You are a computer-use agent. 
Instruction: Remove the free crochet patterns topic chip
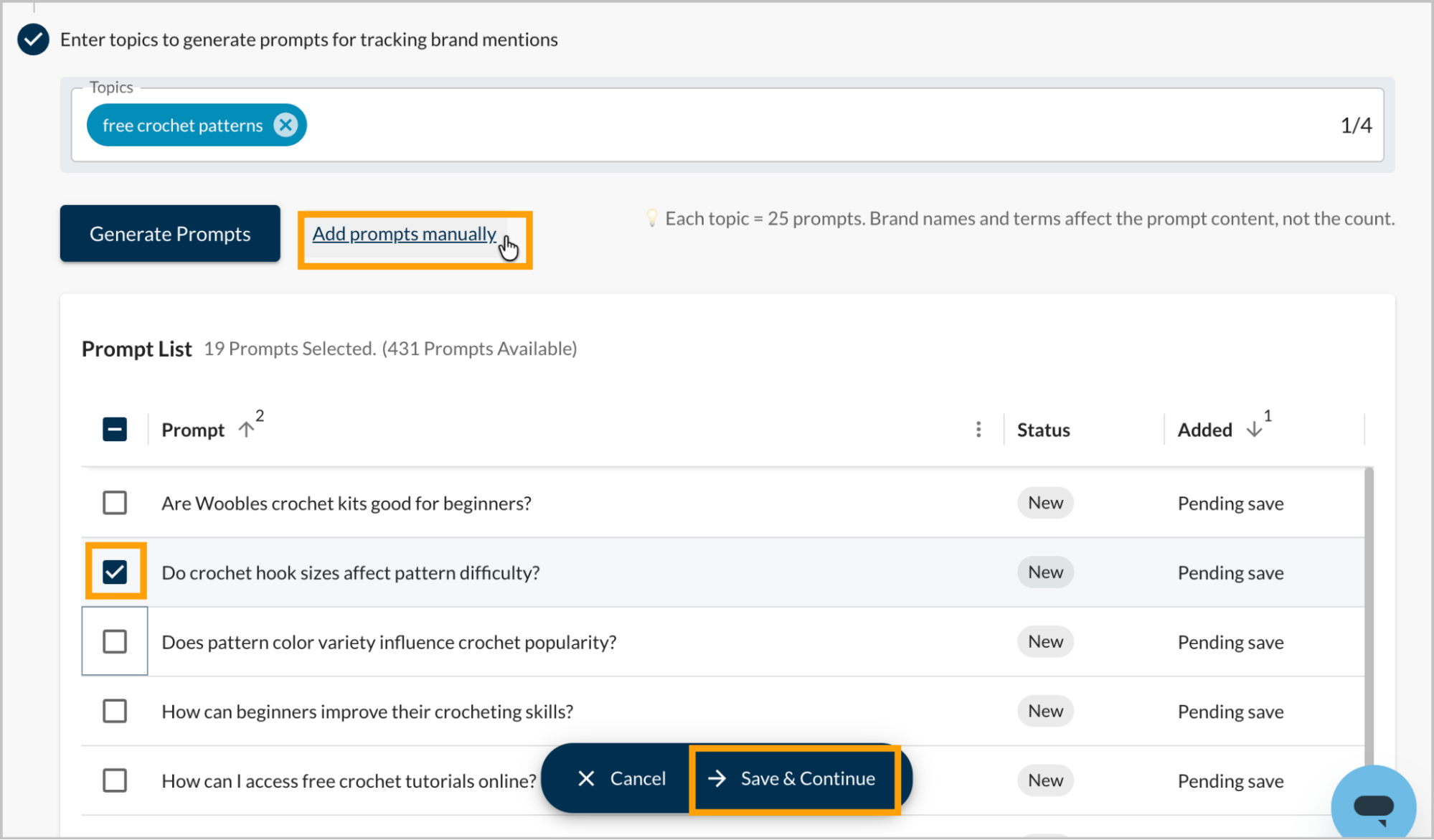click(x=286, y=126)
